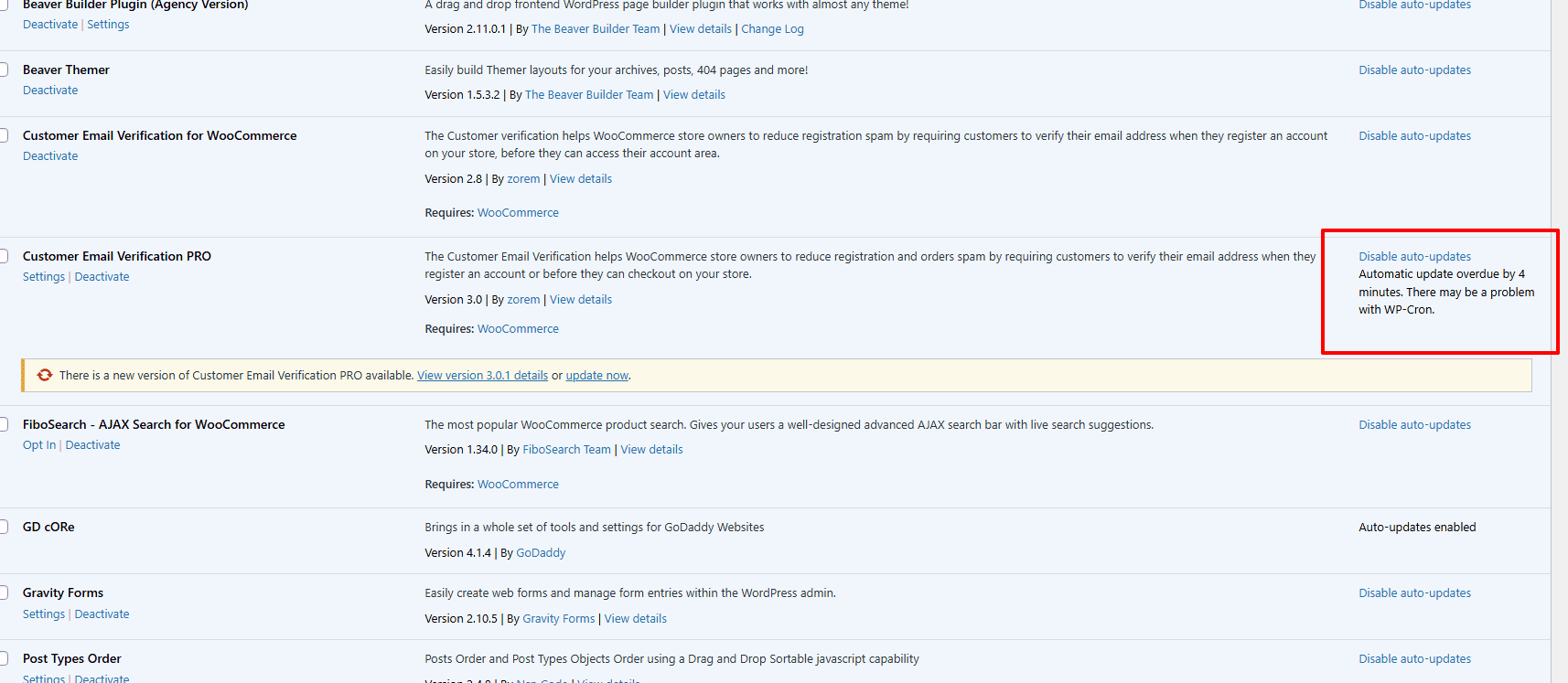Select the GD cORe plugin checkbox
Viewport: 1568px width, 683px height.
point(4,527)
